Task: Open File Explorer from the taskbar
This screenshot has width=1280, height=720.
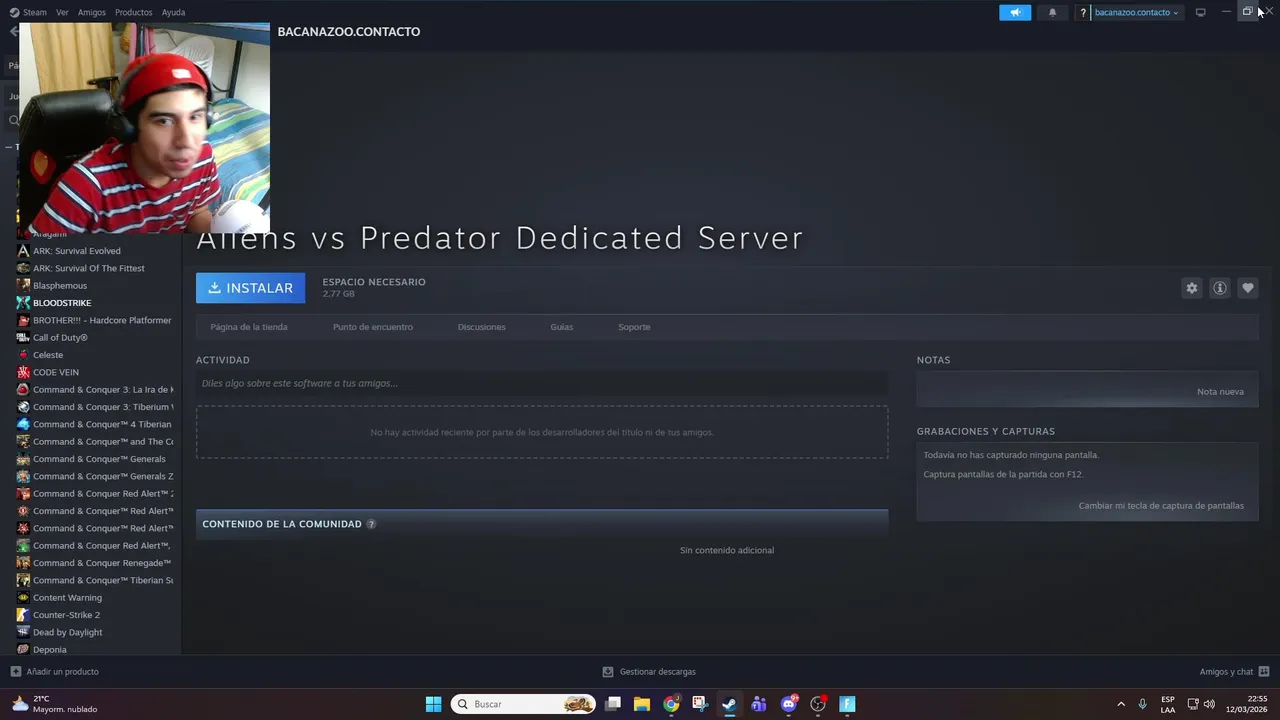Action: click(x=642, y=704)
